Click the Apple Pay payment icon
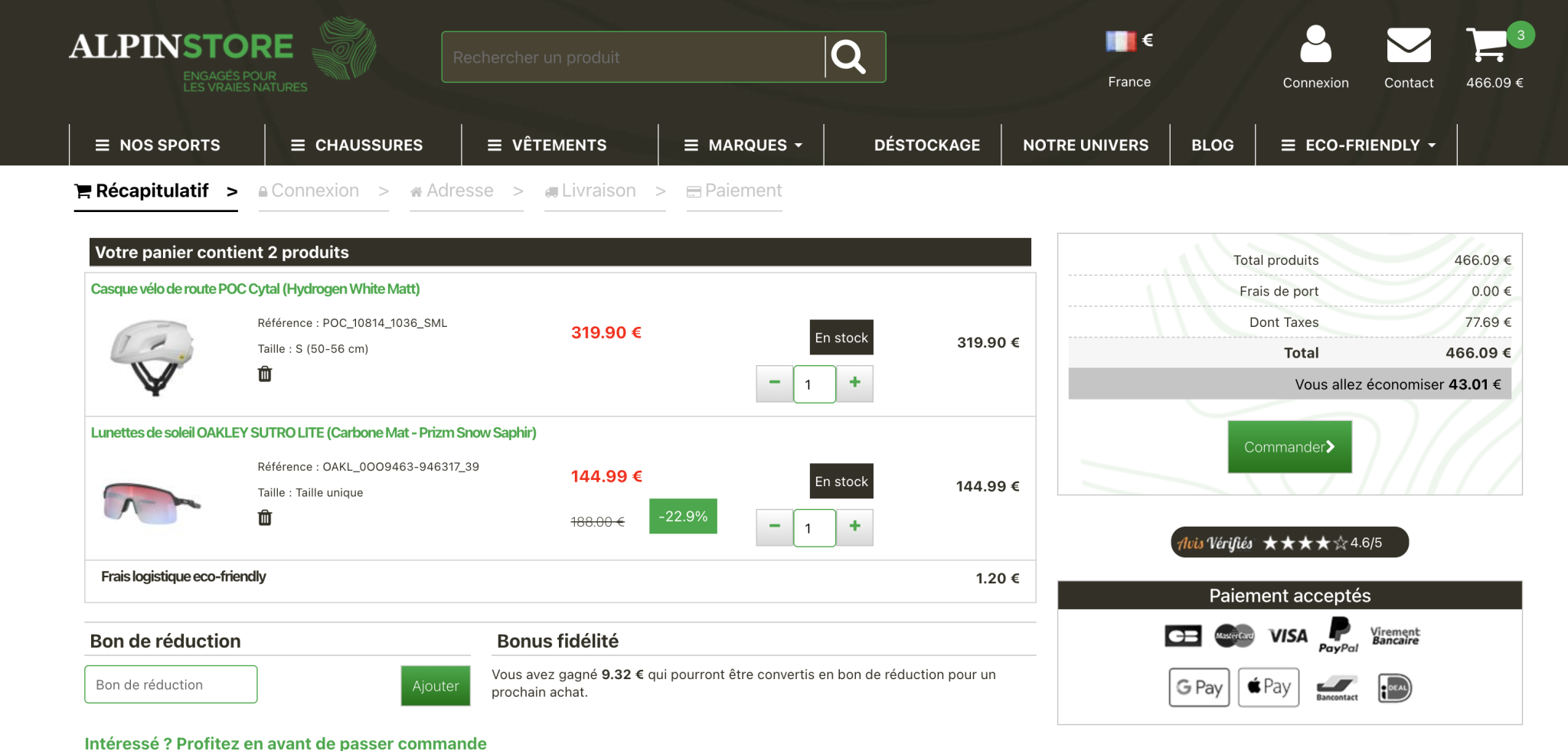Image resolution: width=1568 pixels, height=751 pixels. (1267, 687)
